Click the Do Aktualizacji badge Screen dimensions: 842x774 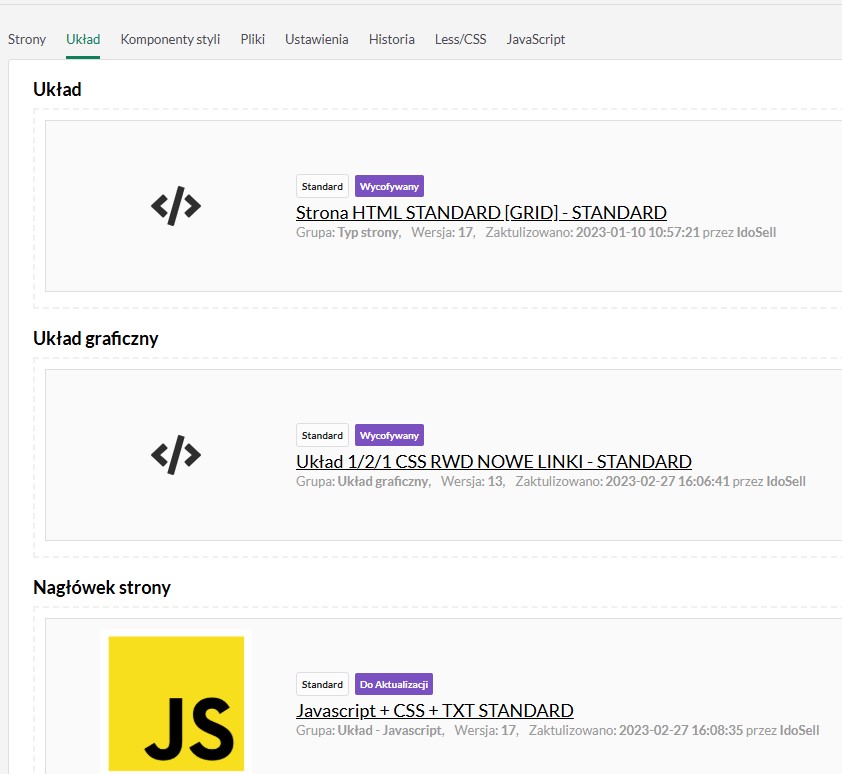(x=393, y=684)
